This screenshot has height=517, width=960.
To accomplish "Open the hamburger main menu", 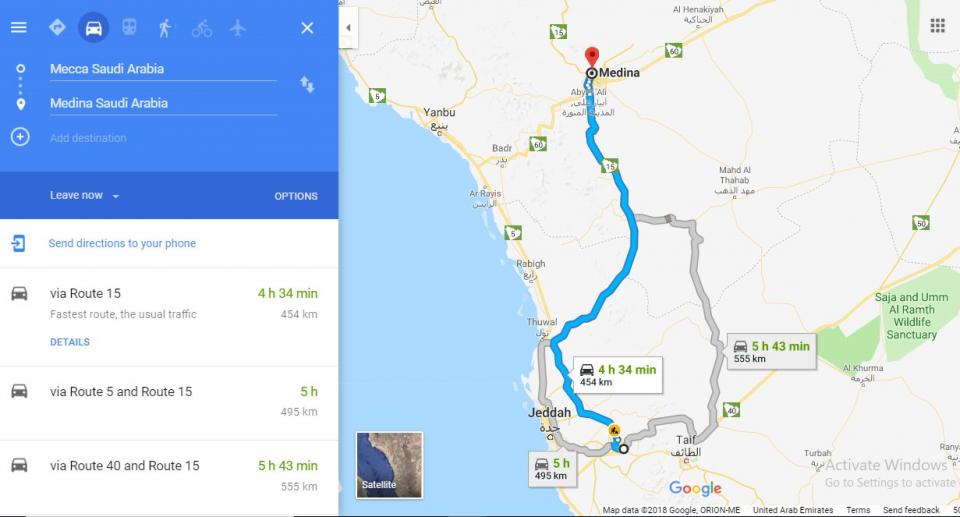I will (x=18, y=28).
